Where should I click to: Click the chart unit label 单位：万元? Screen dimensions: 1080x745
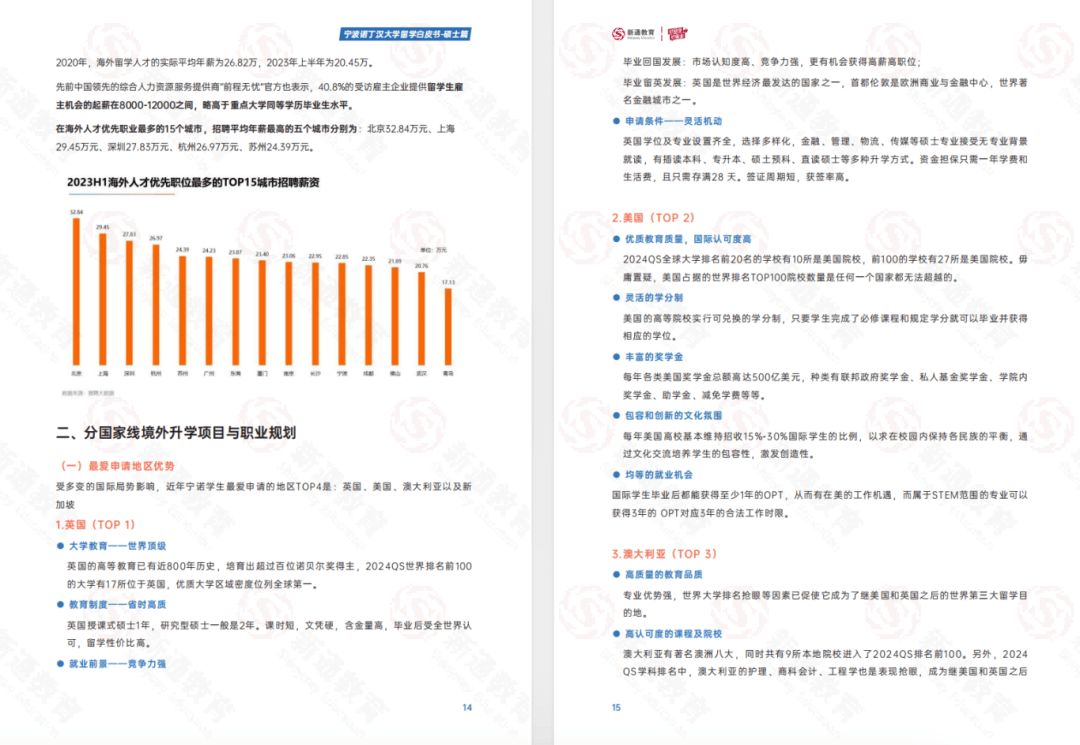(434, 250)
